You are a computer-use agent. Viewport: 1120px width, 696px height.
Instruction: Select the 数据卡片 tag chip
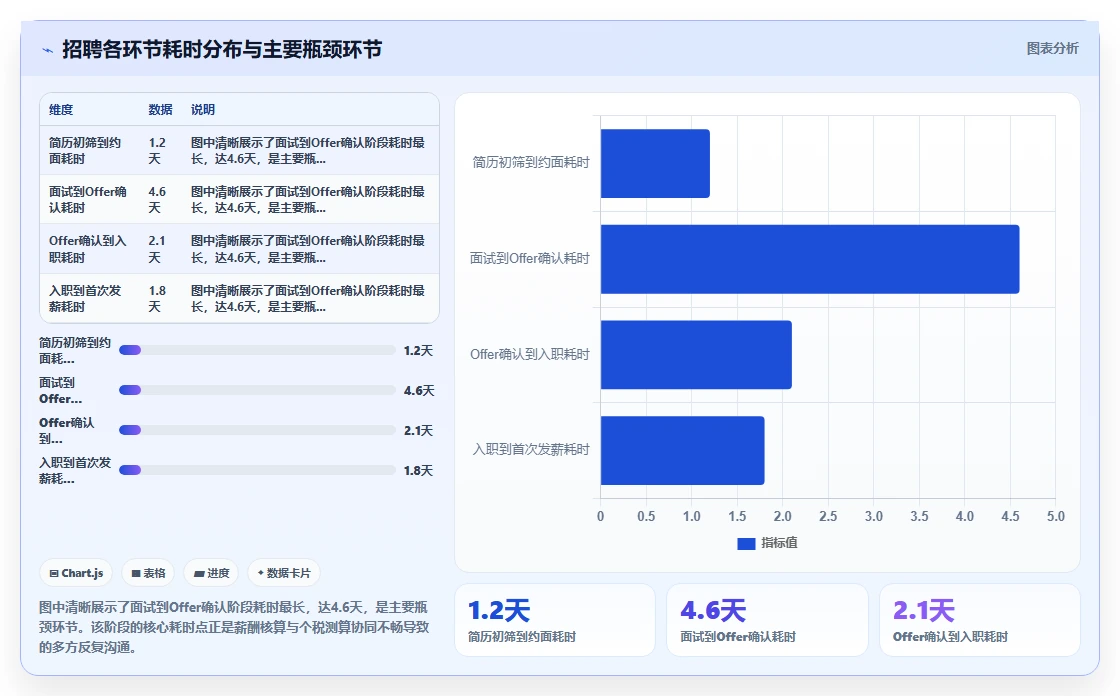(284, 573)
